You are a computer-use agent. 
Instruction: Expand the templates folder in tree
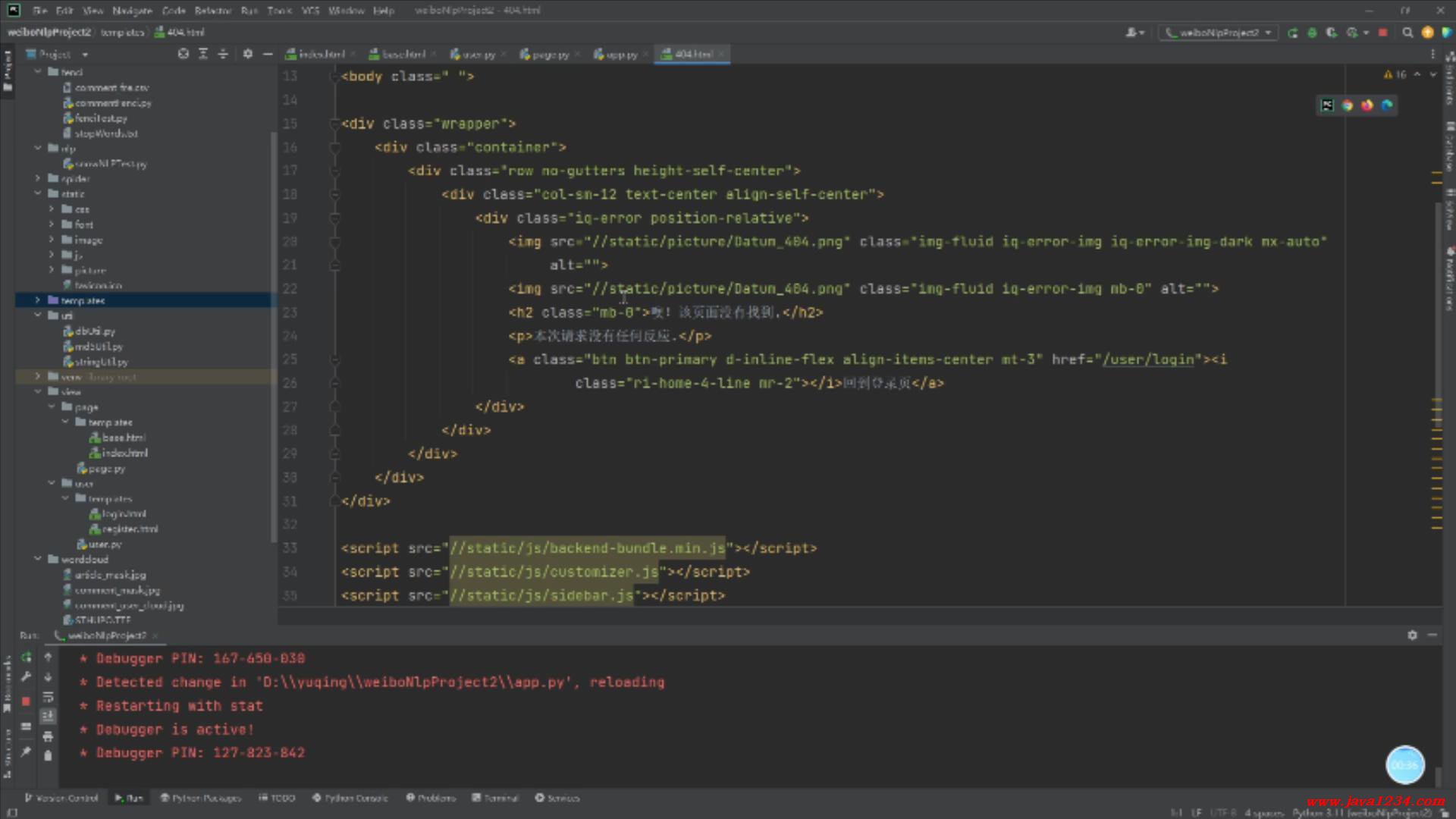point(37,301)
